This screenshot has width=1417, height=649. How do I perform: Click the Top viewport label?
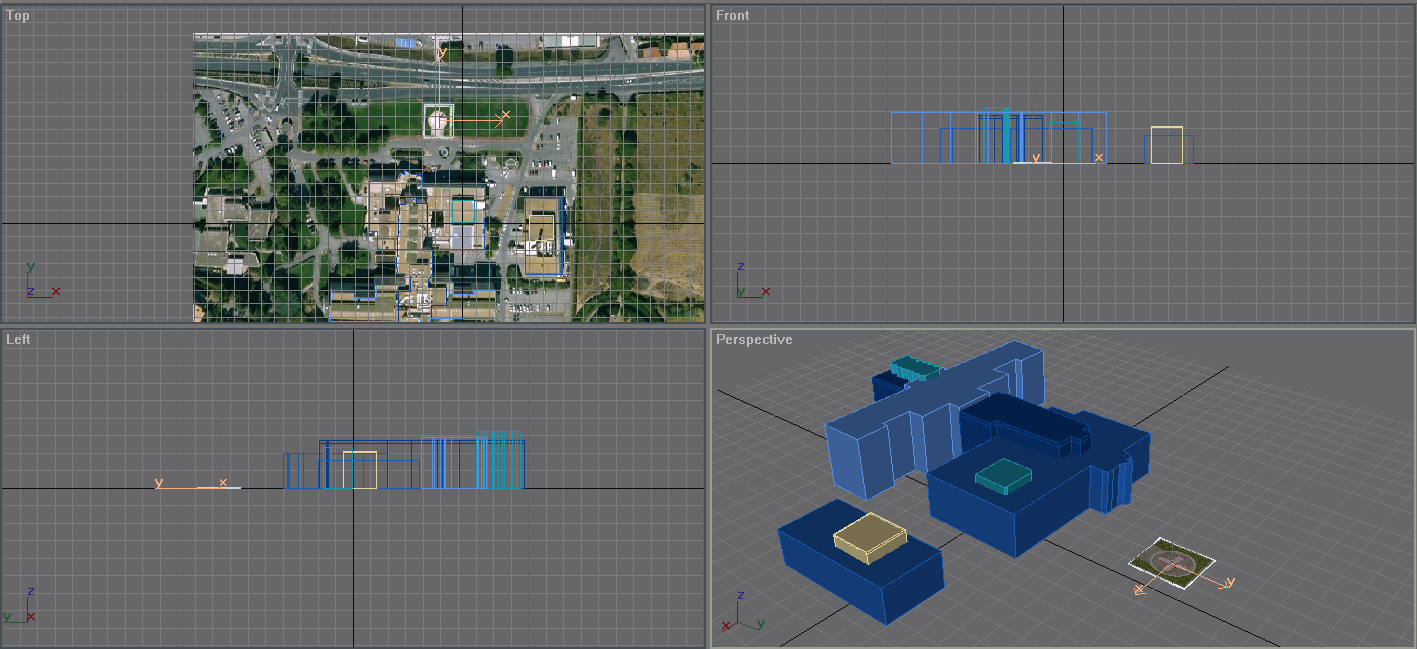pos(18,16)
